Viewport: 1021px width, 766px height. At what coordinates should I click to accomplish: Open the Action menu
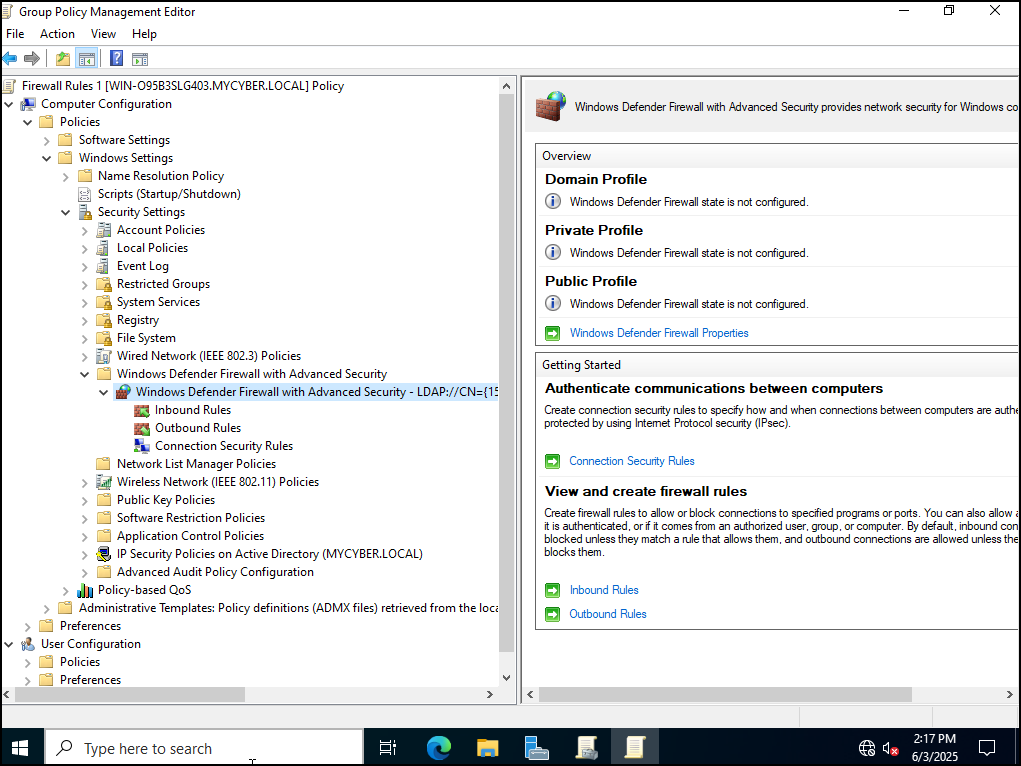point(57,34)
